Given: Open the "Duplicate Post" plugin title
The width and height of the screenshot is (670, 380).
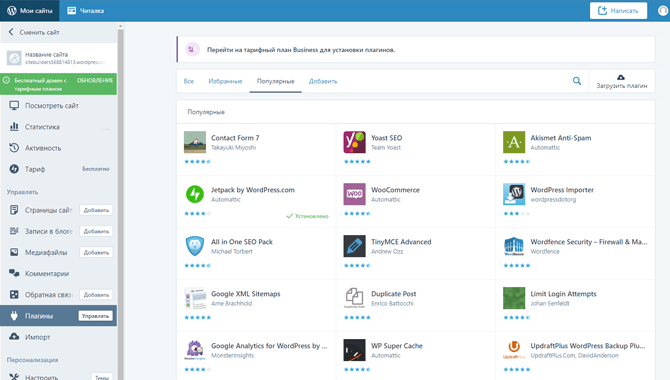Looking at the screenshot, I should 394,294.
